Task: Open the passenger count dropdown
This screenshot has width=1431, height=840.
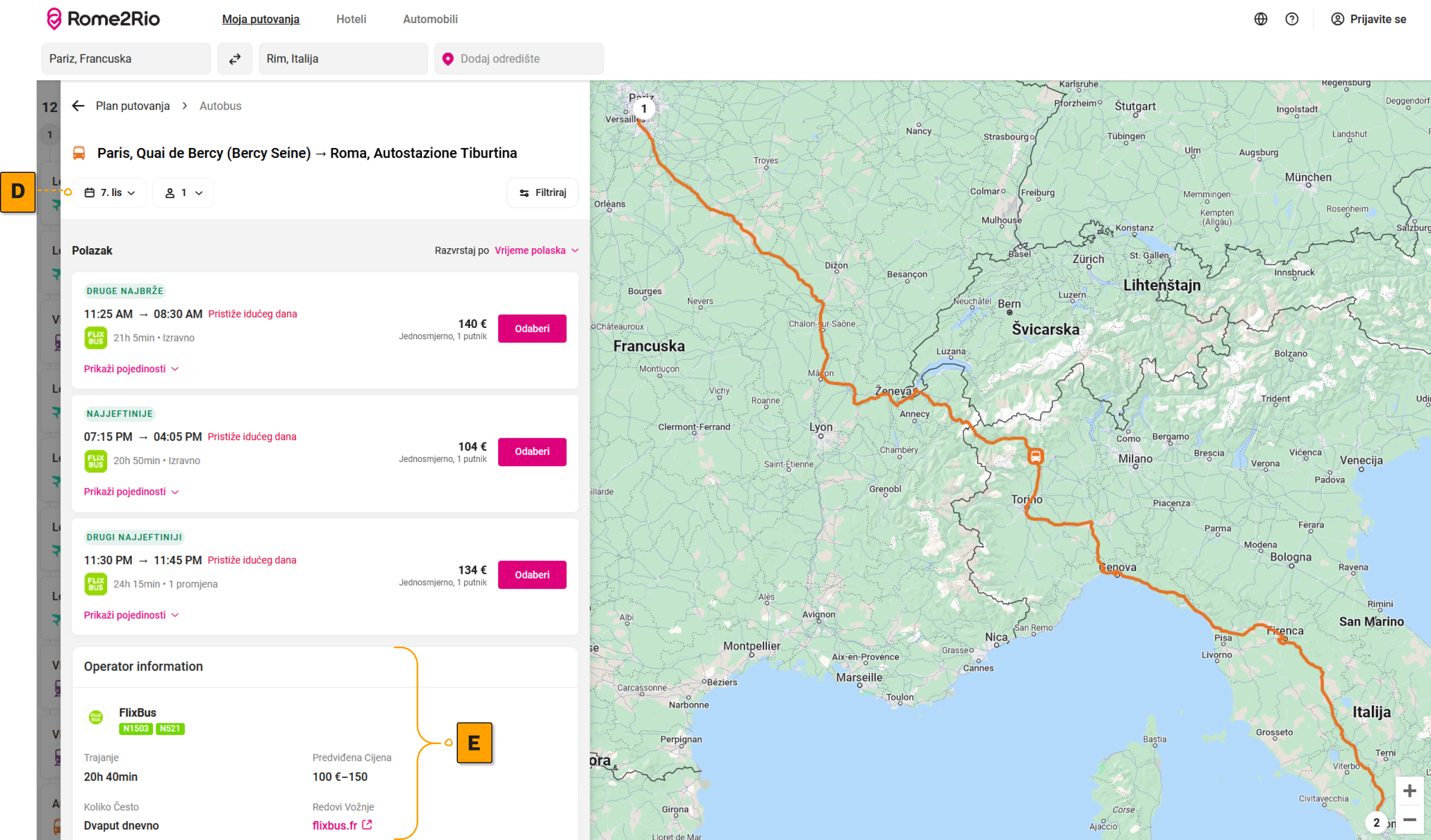Action: pos(184,193)
